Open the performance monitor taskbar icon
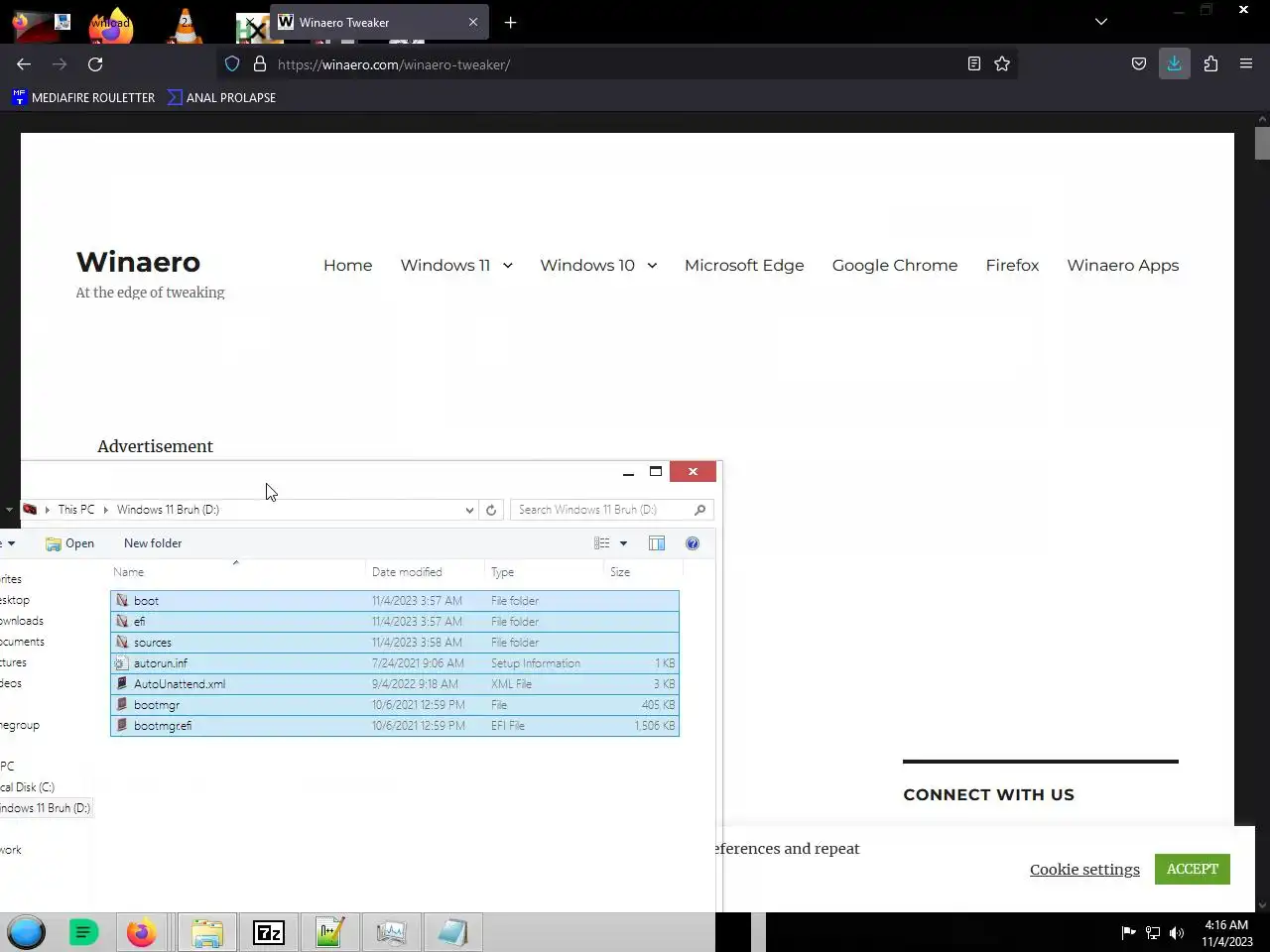 click(x=392, y=932)
